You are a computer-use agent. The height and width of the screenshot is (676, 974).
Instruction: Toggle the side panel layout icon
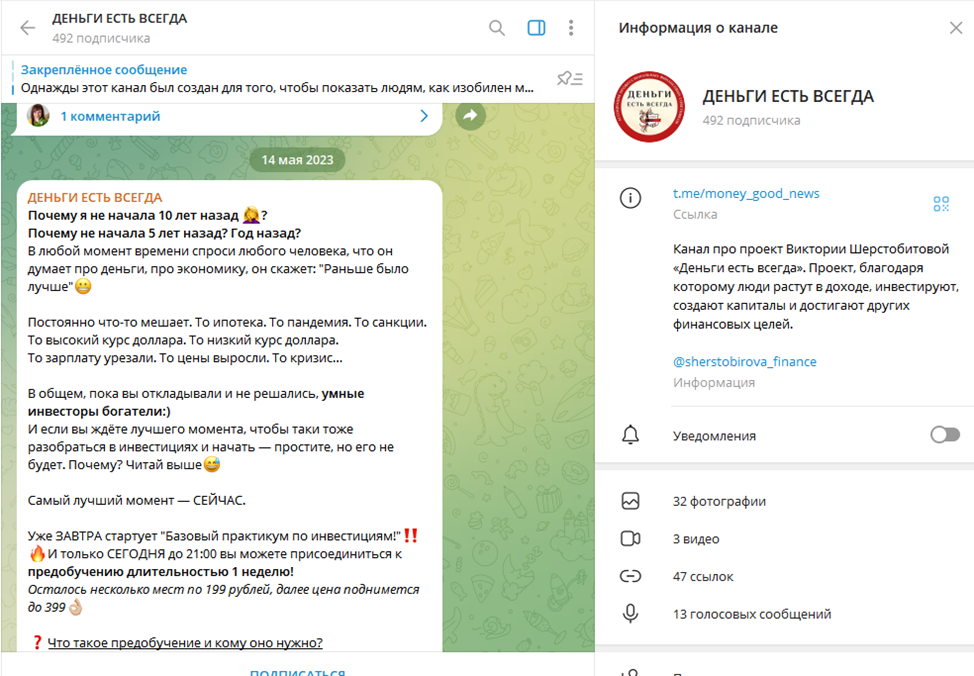pos(536,28)
